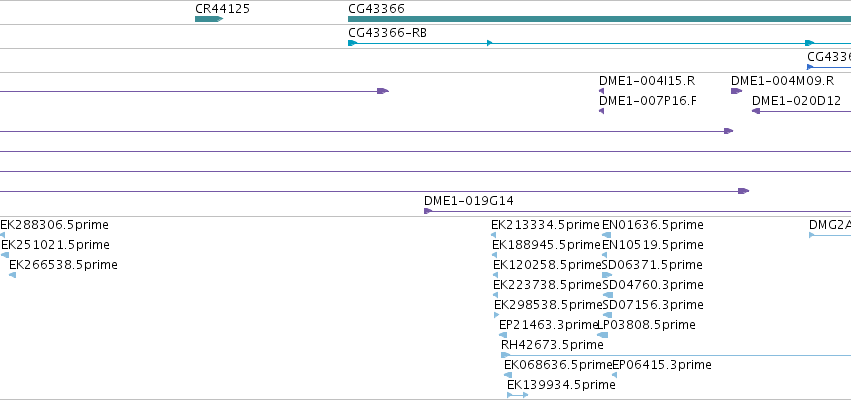The height and width of the screenshot is (400, 851).
Task: Click the EK188945.5prime EST label
Action: (x=547, y=245)
